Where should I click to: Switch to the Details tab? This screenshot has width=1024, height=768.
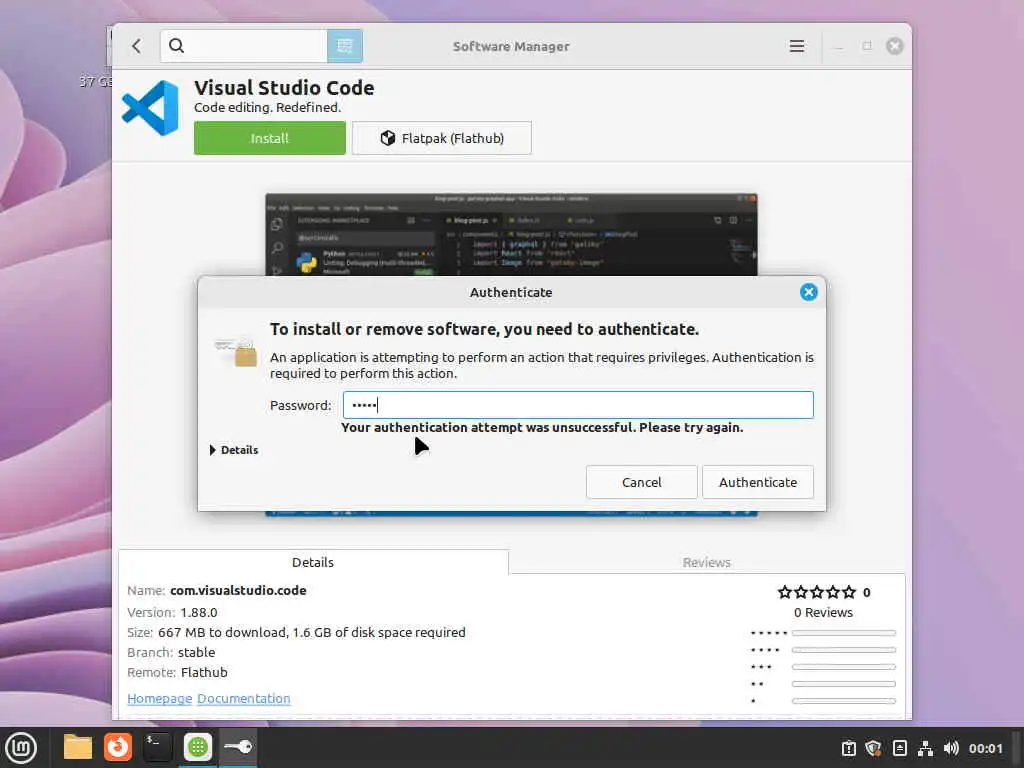pyautogui.click(x=313, y=562)
